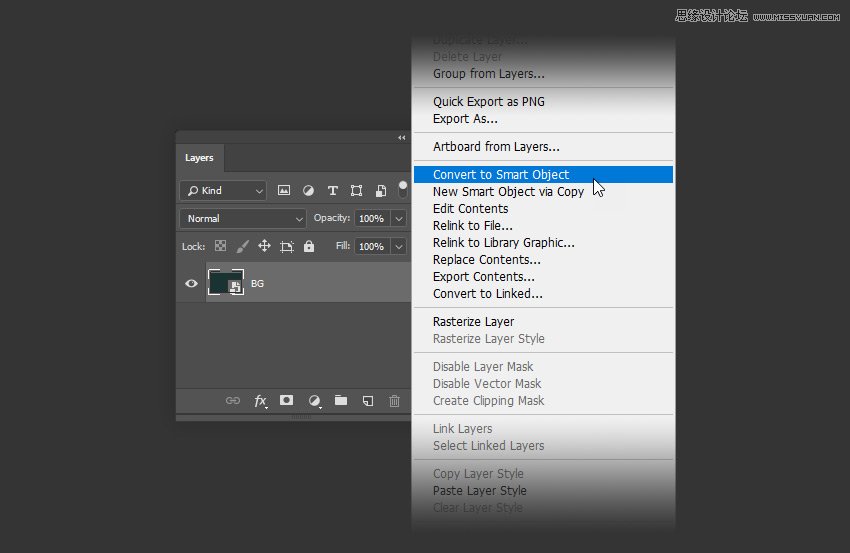This screenshot has width=850, height=553.
Task: Open the Kind filter type dropdown
Action: click(x=223, y=190)
